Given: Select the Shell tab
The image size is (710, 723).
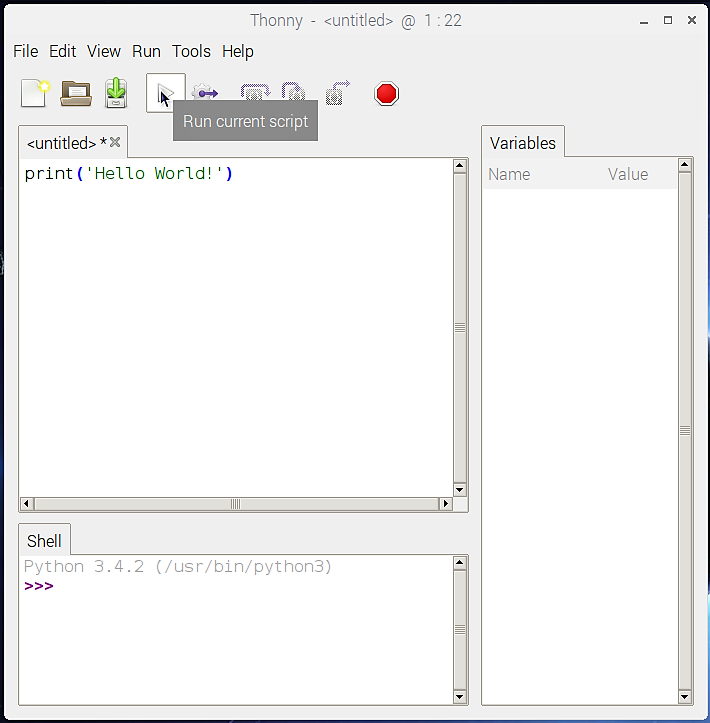Looking at the screenshot, I should (x=44, y=540).
